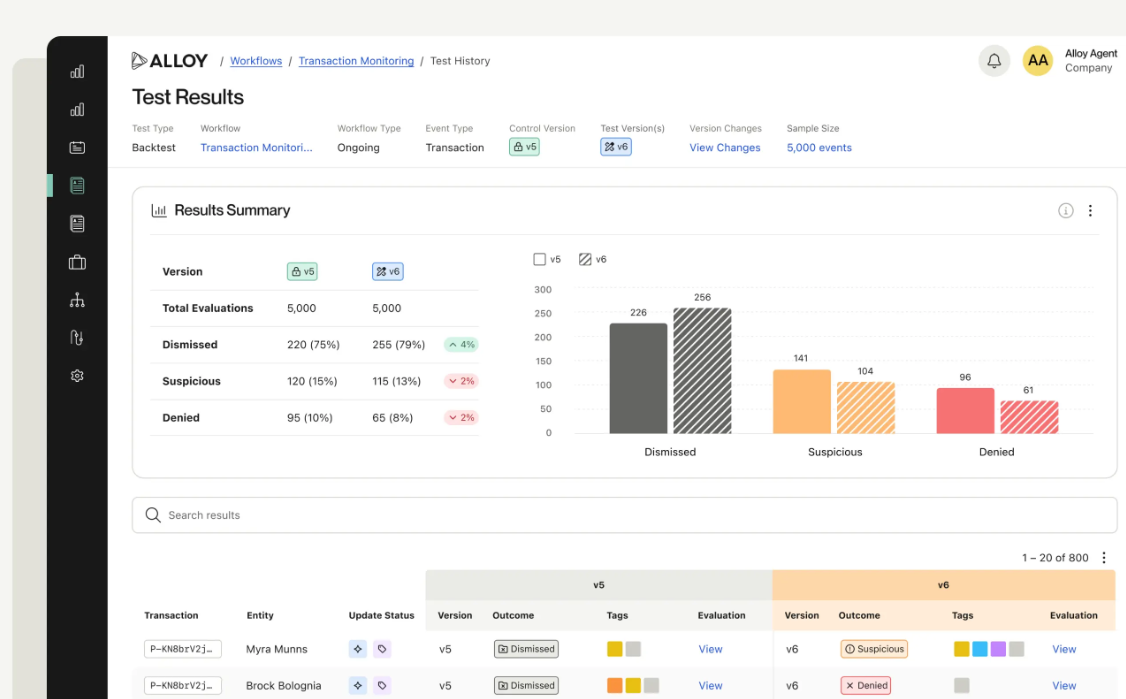Click the Suspicious outcome badge for Myra Munns

pos(874,649)
